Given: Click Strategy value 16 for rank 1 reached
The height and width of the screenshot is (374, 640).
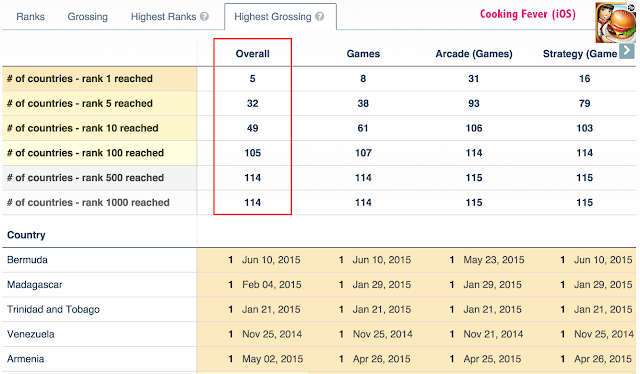Looking at the screenshot, I should pyautogui.click(x=584, y=79).
